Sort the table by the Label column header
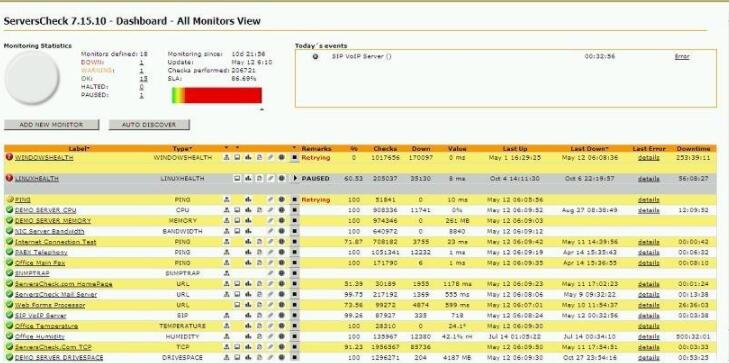 coord(79,149)
